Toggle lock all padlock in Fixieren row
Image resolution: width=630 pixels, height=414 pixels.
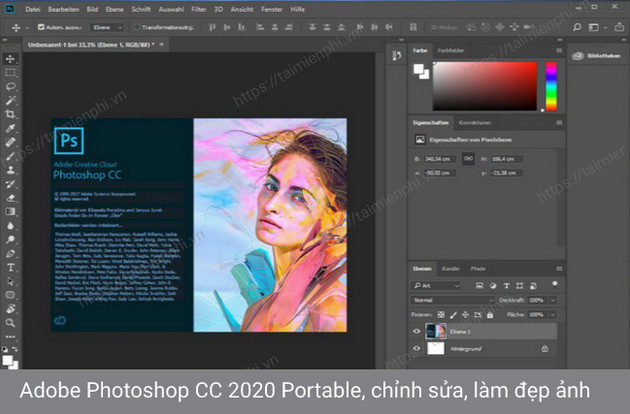pyautogui.click(x=490, y=315)
